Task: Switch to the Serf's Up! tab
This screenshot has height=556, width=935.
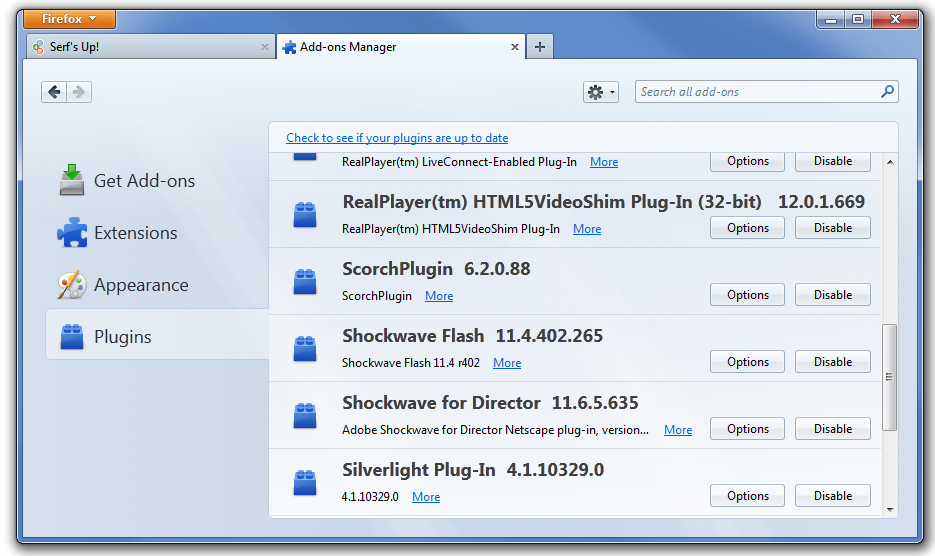Action: coord(150,47)
